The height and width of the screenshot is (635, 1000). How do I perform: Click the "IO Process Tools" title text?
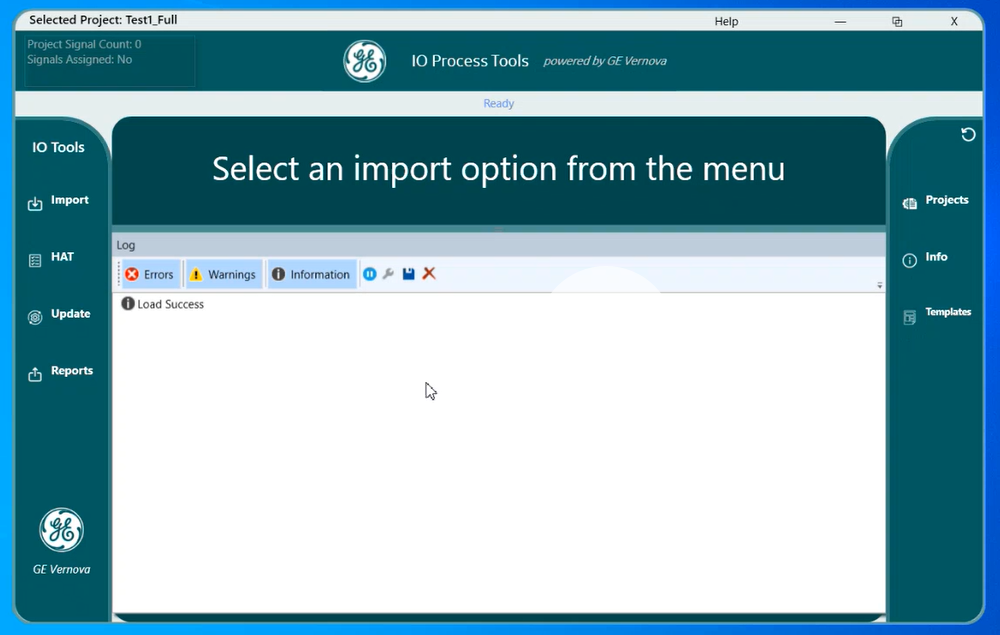click(470, 61)
